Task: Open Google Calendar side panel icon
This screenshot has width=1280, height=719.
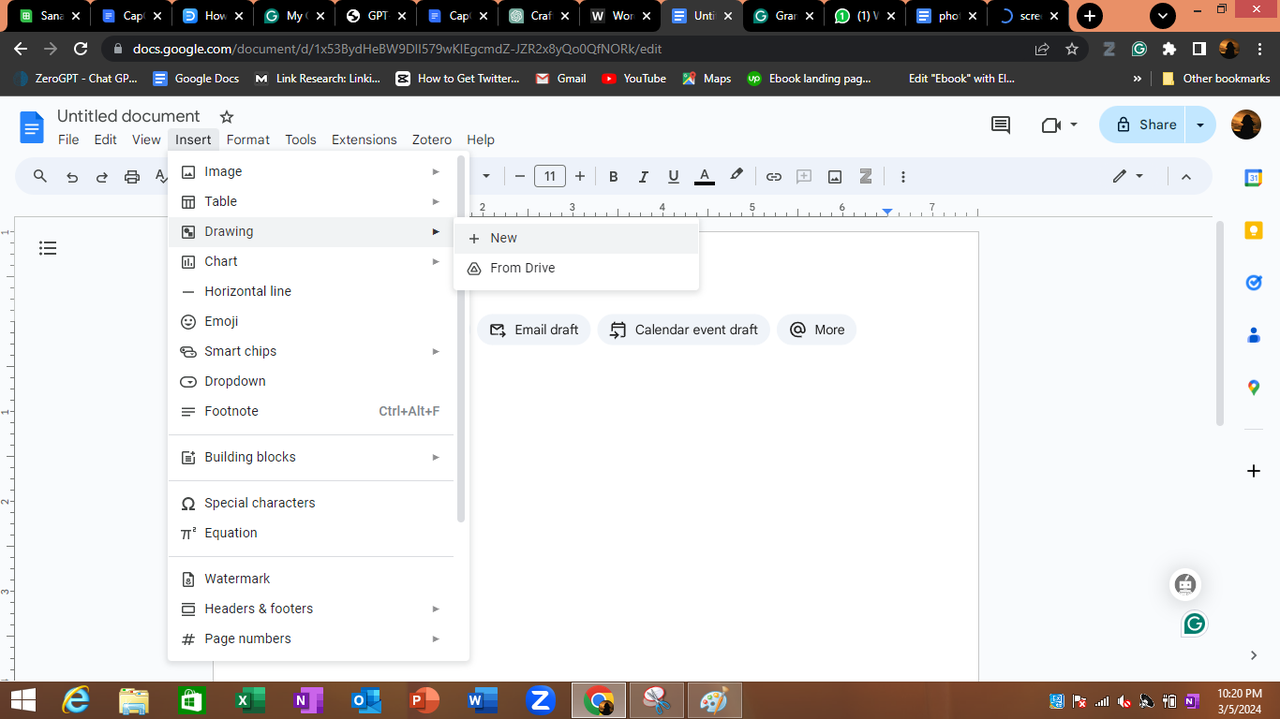Action: click(1254, 178)
